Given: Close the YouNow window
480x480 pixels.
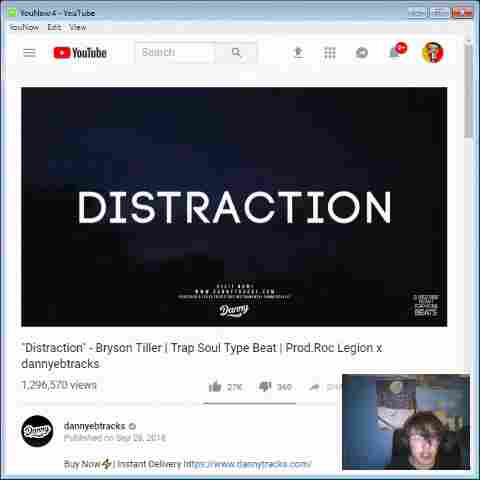Looking at the screenshot, I should pyautogui.click(x=462, y=13).
